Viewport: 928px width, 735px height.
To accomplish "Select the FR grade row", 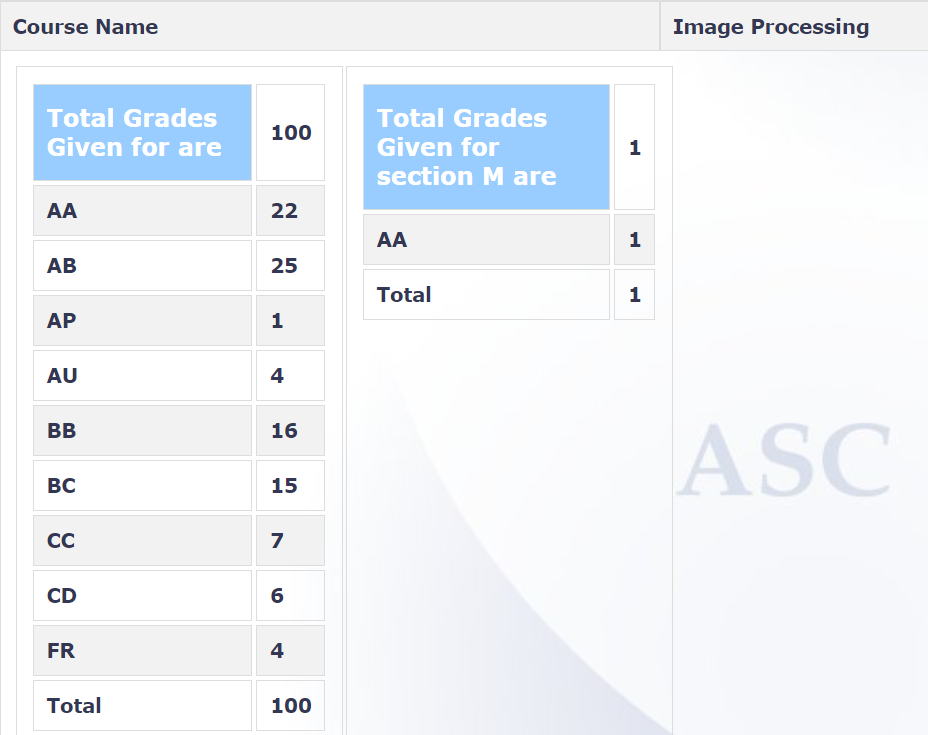I will pos(142,650).
